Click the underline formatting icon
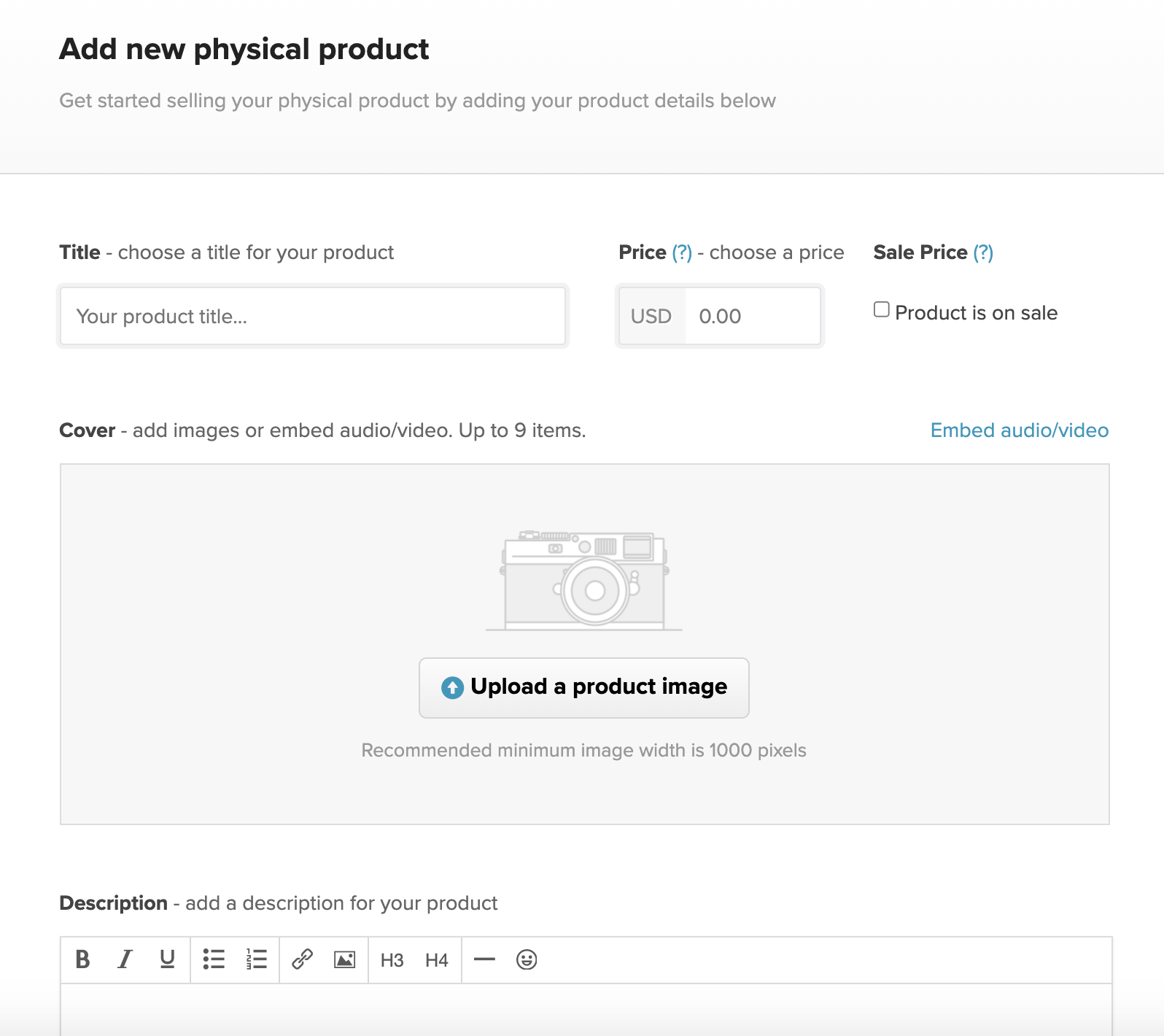 coord(167,959)
